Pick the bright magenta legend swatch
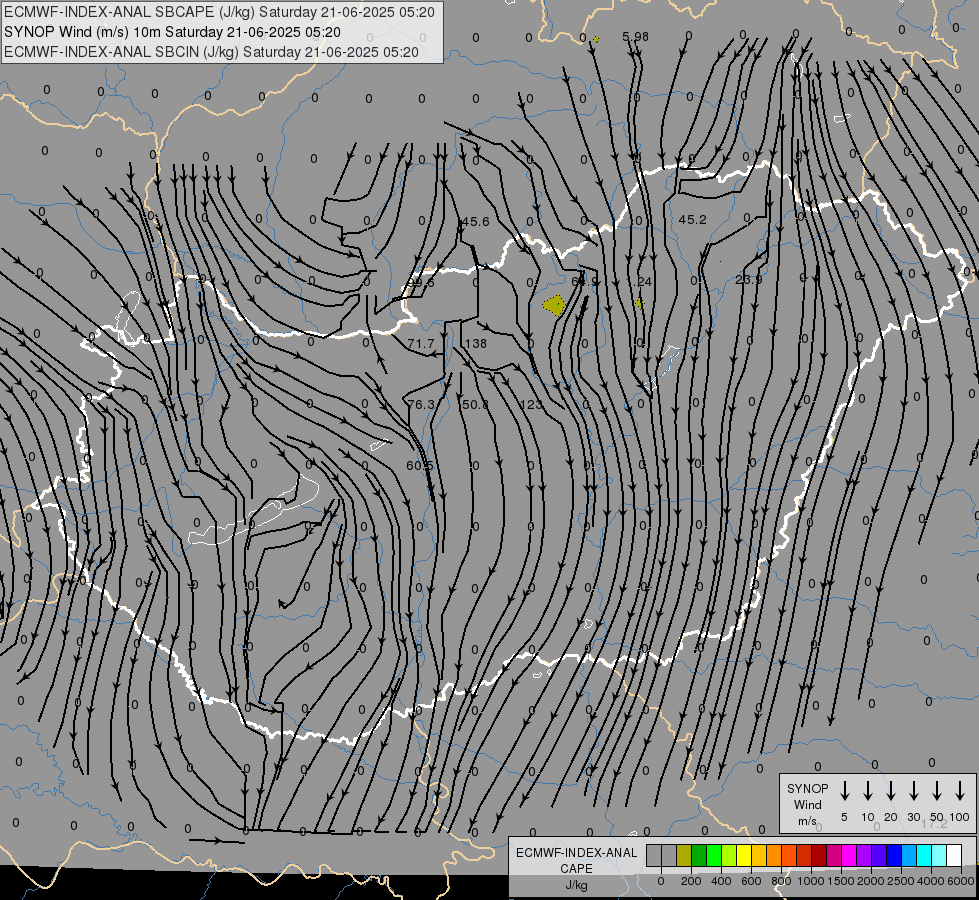Image resolution: width=979 pixels, height=900 pixels. [x=849, y=856]
